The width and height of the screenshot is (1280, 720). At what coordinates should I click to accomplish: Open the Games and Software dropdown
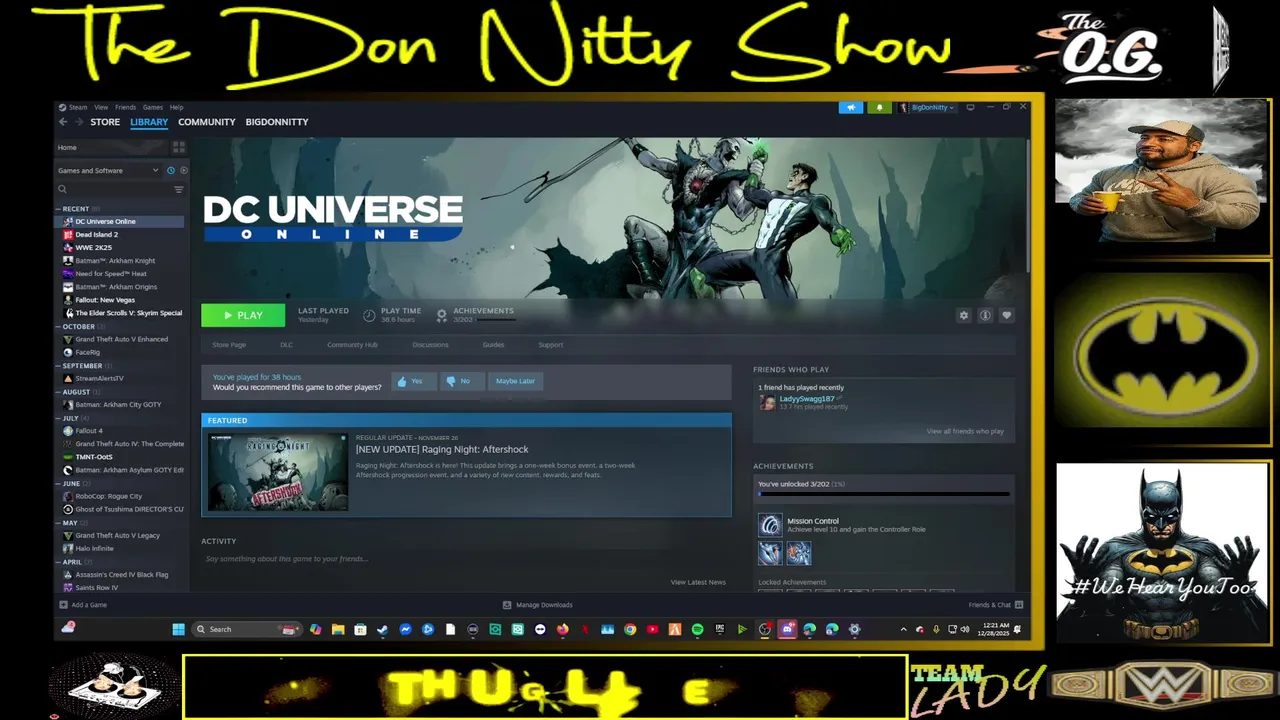[x=108, y=170]
